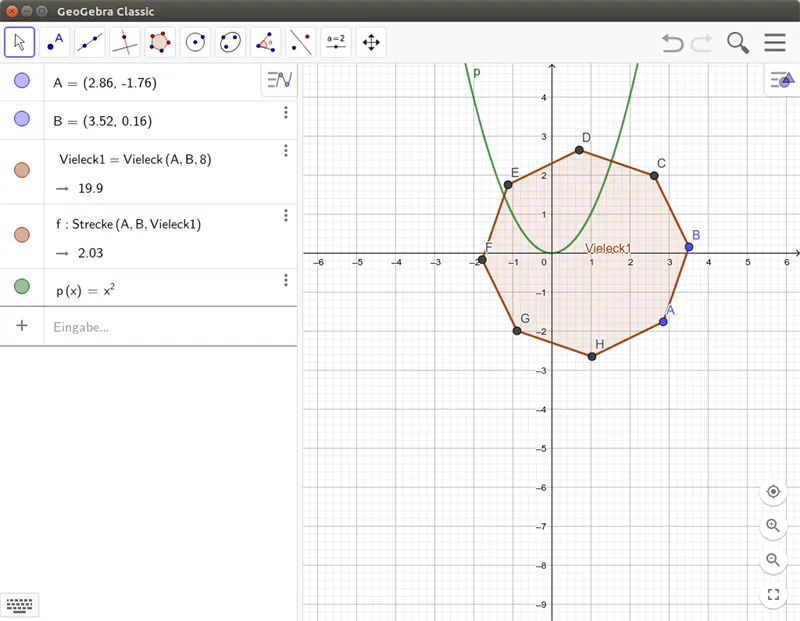
Task: Select the Move tool
Action: click(x=19, y=42)
